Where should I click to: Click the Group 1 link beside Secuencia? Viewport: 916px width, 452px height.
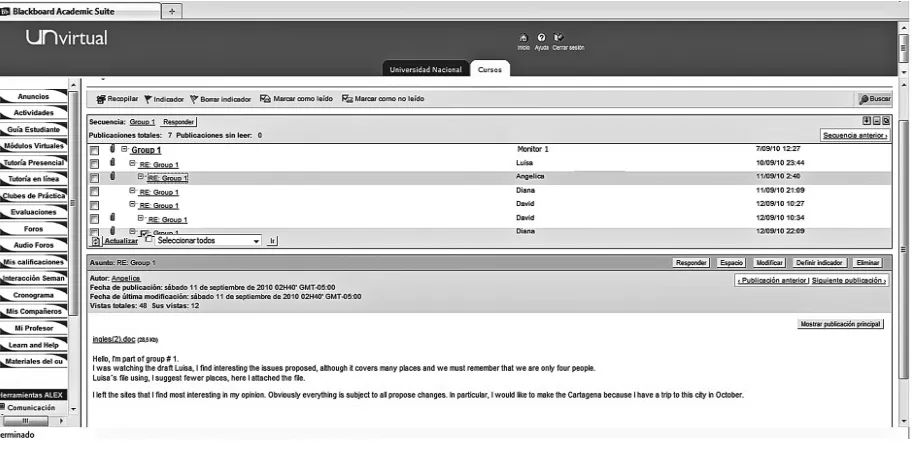click(x=142, y=122)
